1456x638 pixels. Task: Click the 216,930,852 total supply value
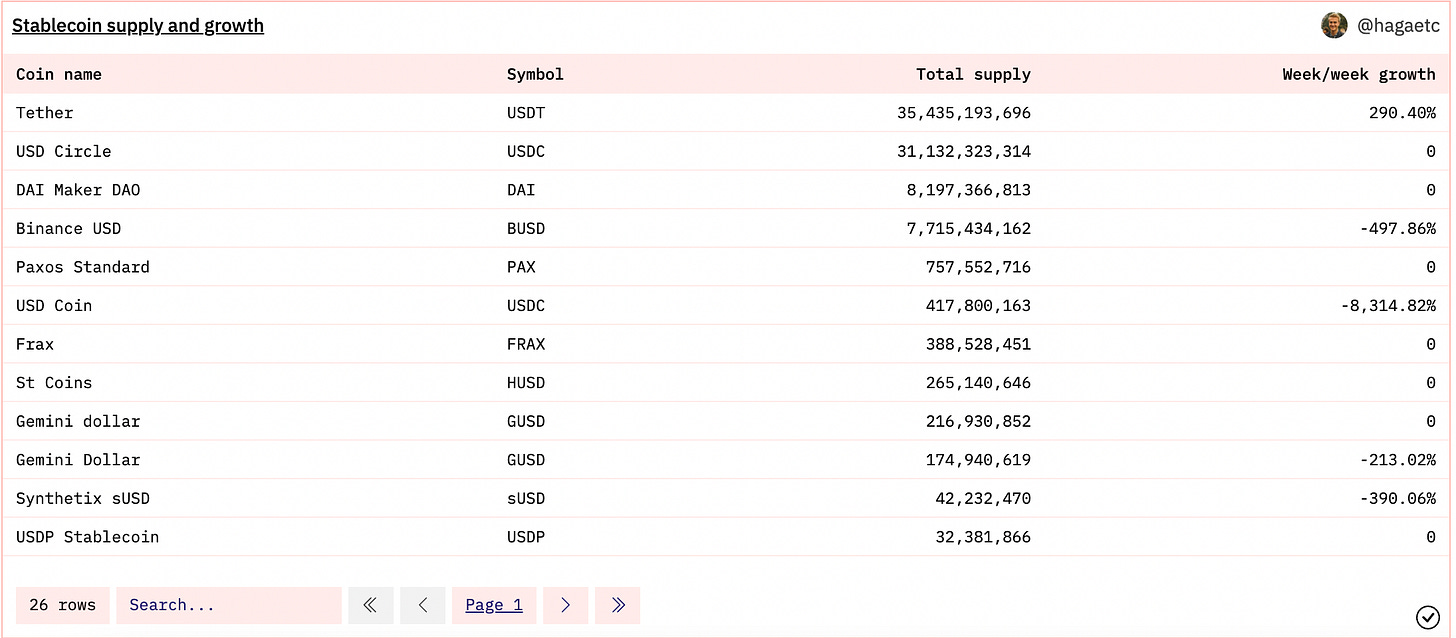pos(978,422)
